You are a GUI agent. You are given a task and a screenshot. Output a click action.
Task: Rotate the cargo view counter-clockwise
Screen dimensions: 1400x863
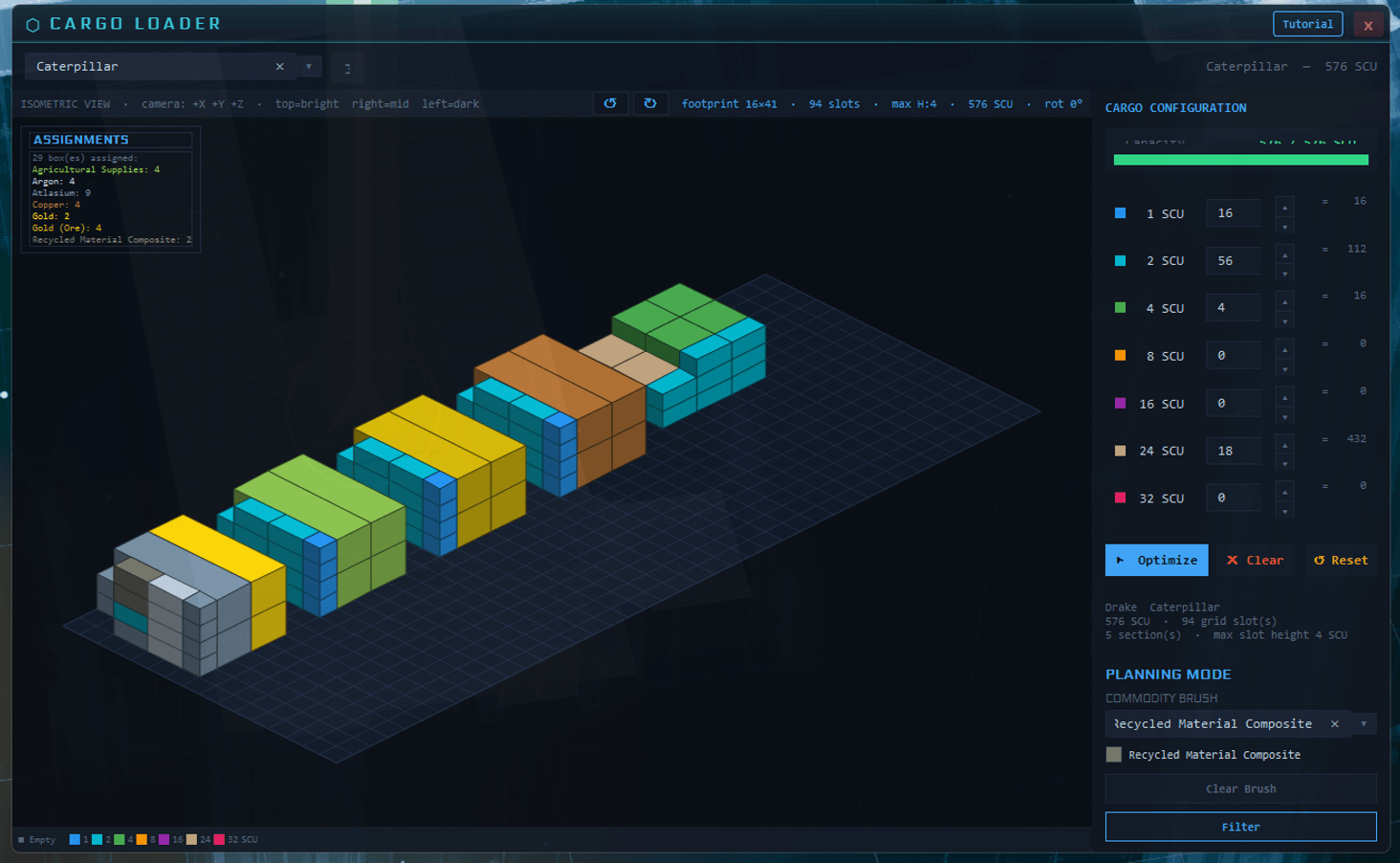610,103
